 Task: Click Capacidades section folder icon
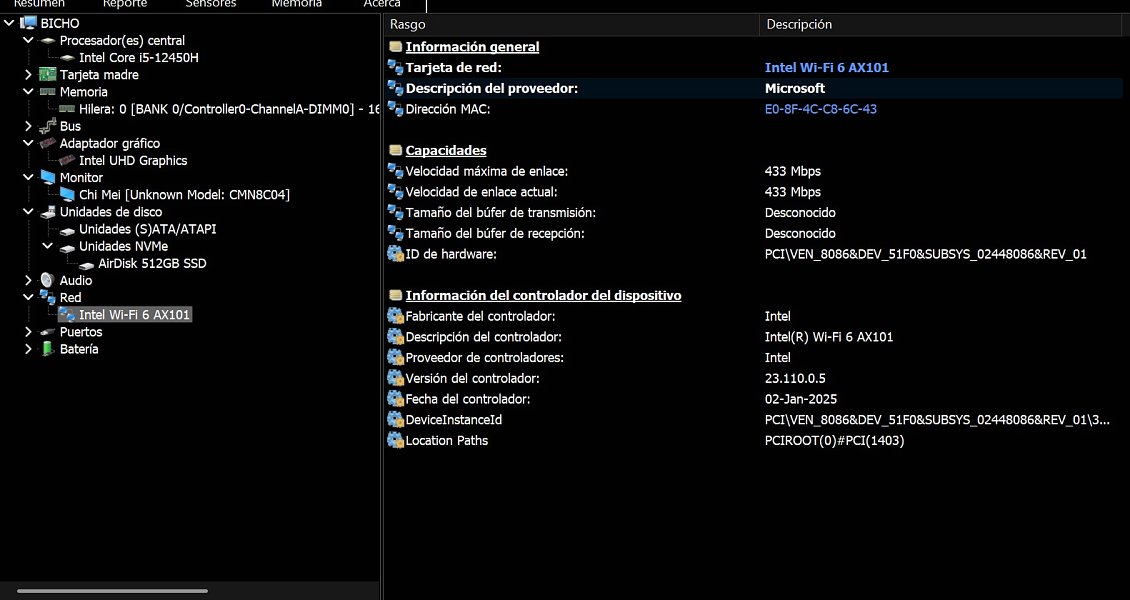(395, 151)
